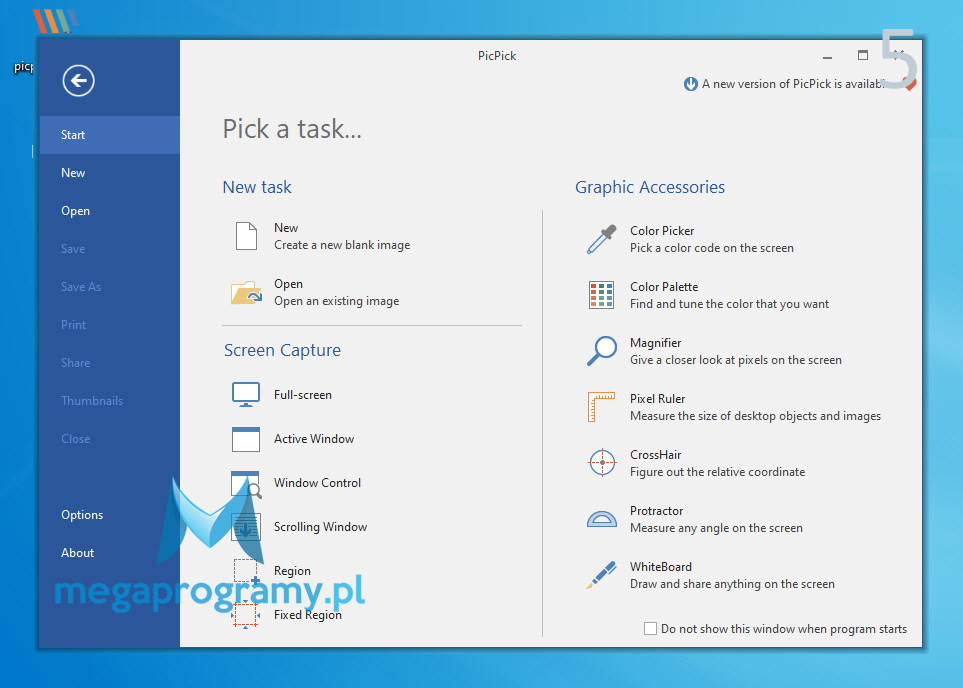This screenshot has width=963, height=688.
Task: Enable 'Do not show this window' checkbox
Action: [650, 628]
